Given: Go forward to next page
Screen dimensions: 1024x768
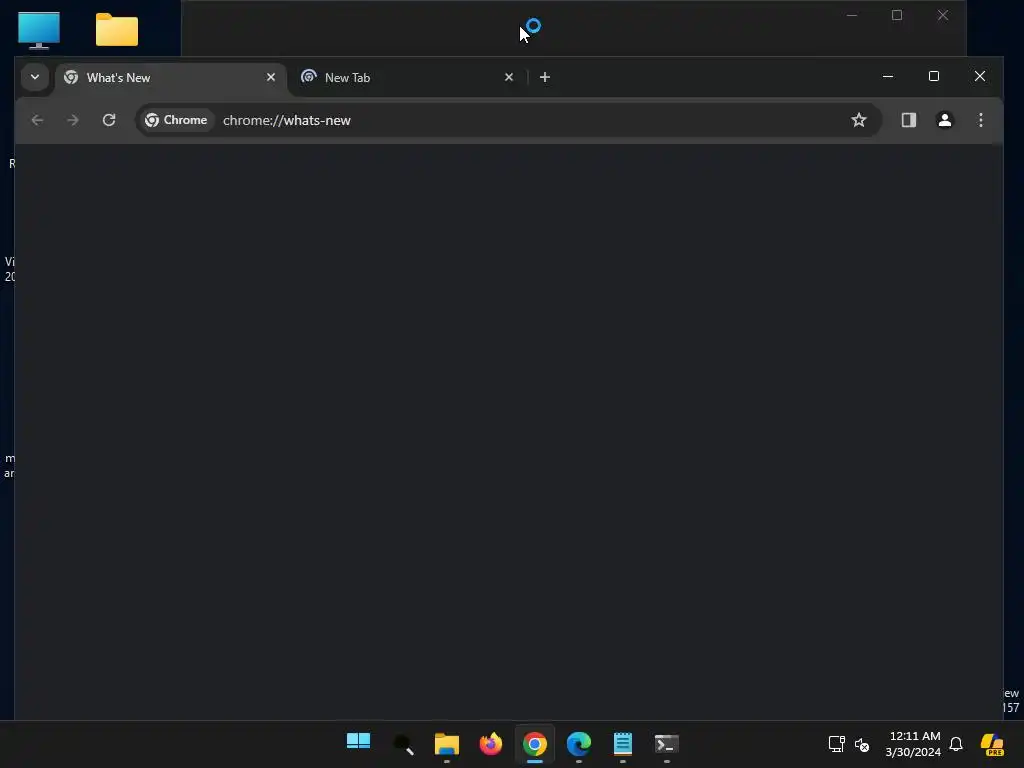Looking at the screenshot, I should [x=72, y=120].
